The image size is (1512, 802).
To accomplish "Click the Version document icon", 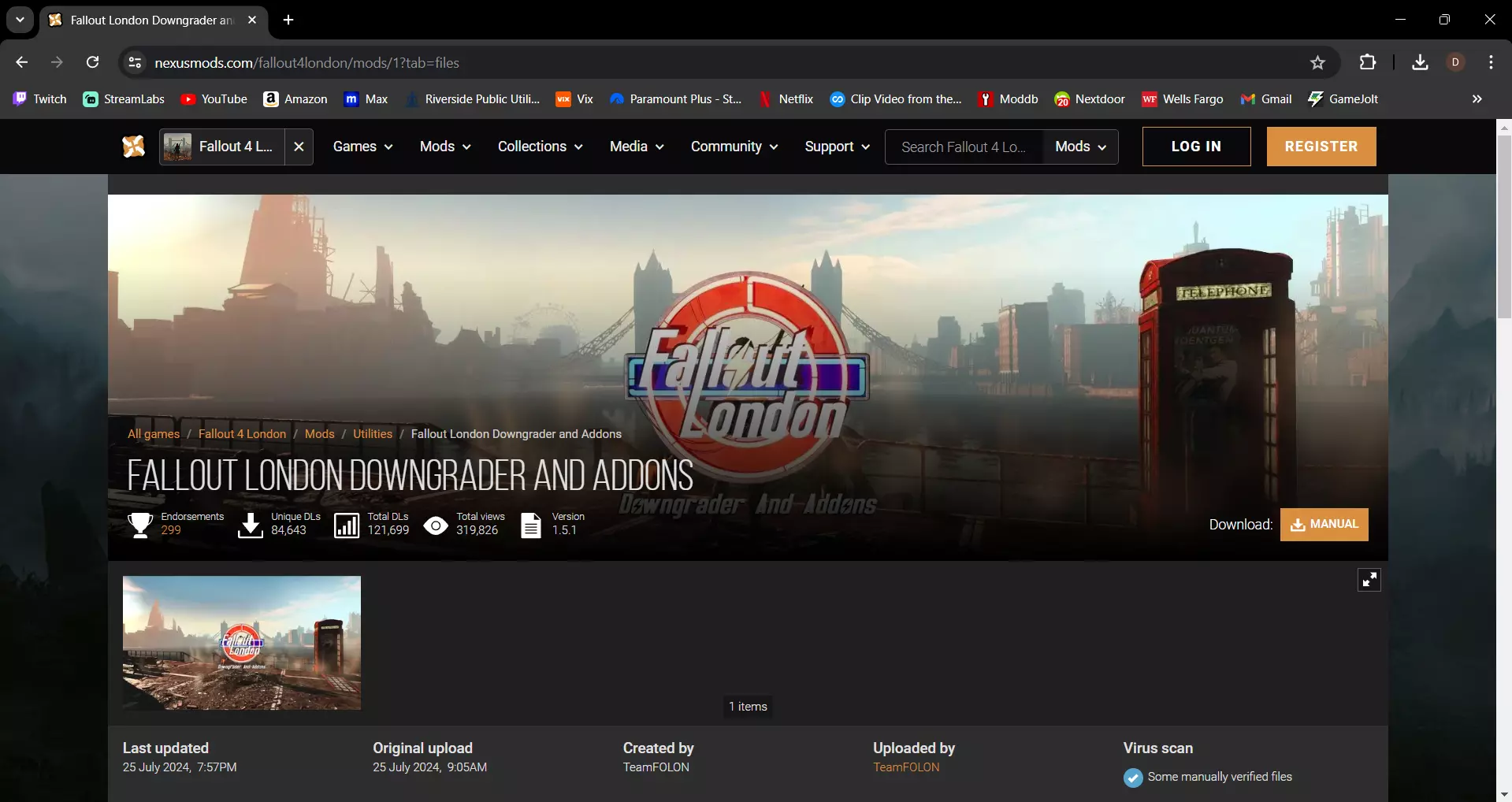I will (x=531, y=525).
